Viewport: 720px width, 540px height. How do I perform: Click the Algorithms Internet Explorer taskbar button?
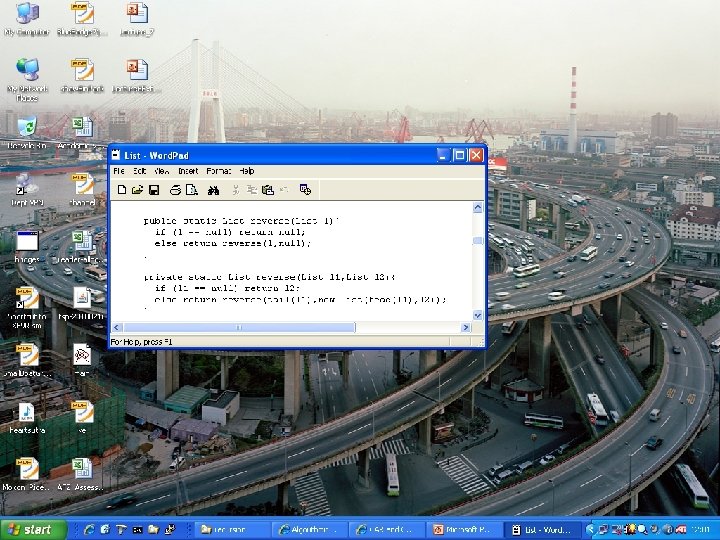pos(309,529)
